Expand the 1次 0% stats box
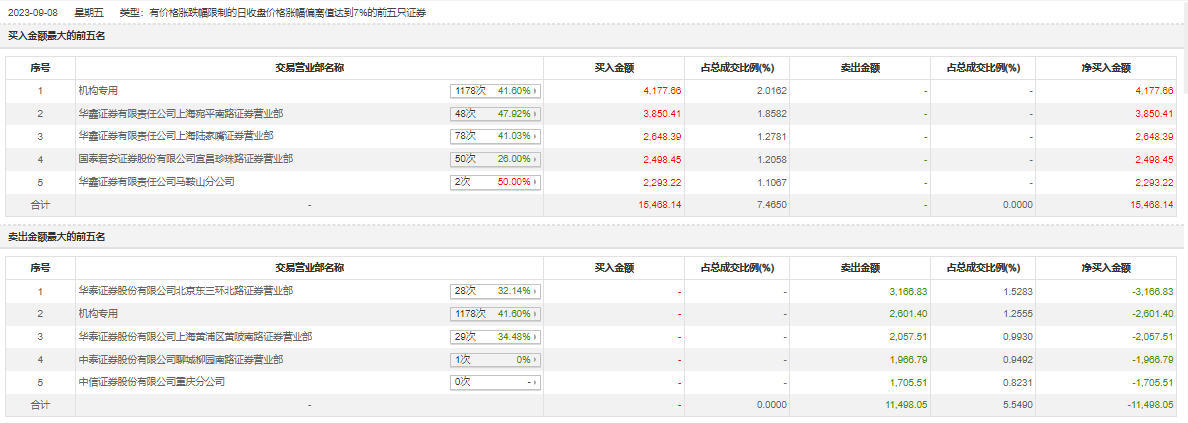The height and width of the screenshot is (423, 1188). (x=495, y=359)
